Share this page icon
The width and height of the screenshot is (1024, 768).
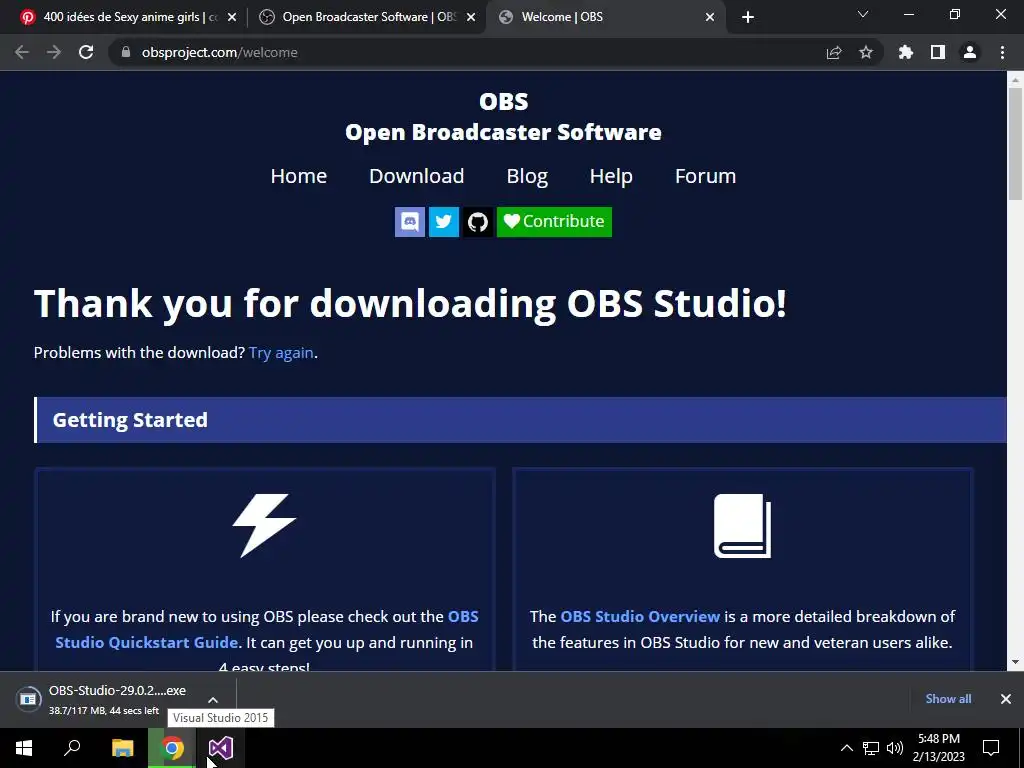(x=834, y=52)
